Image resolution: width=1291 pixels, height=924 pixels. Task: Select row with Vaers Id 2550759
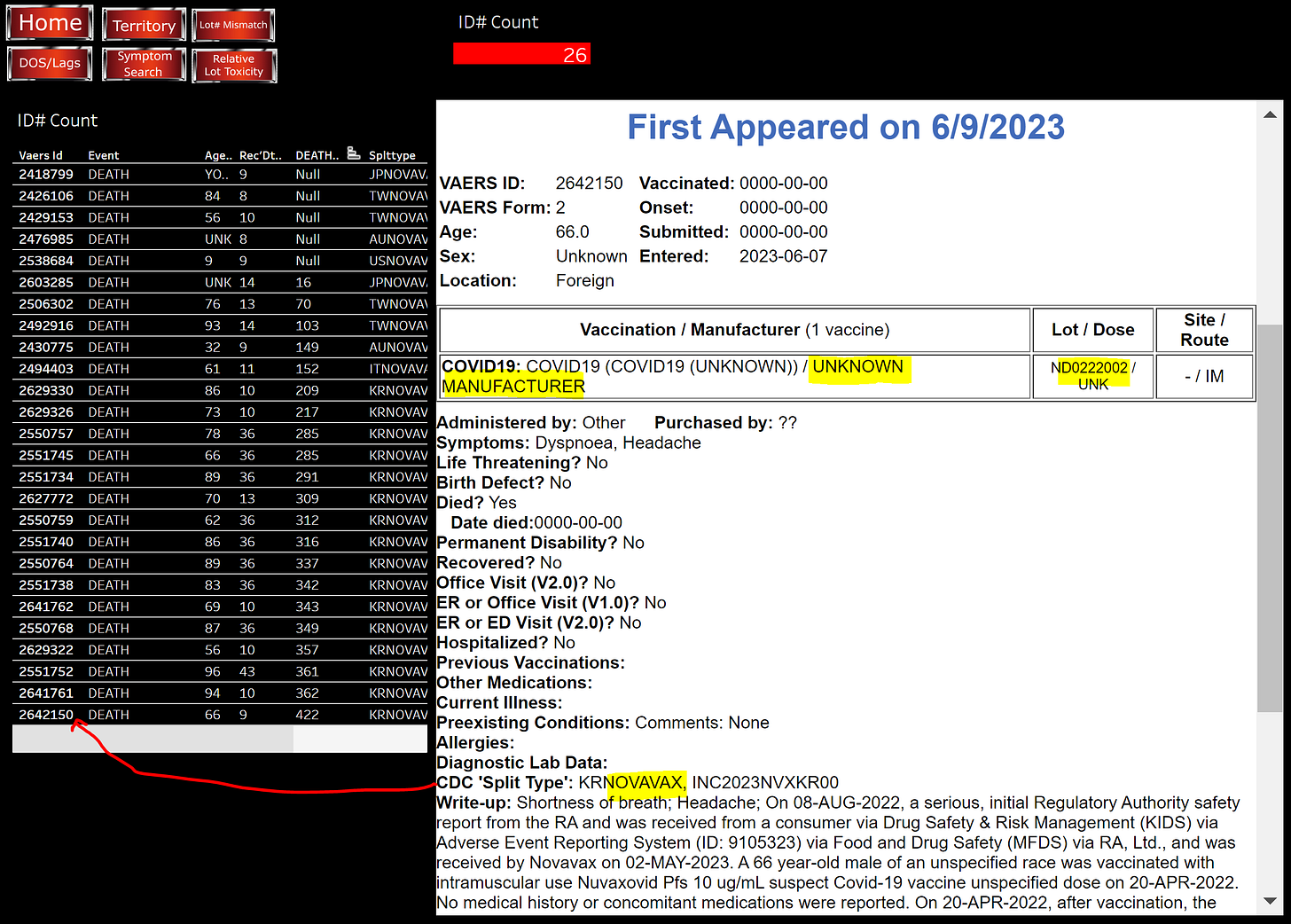tap(220, 520)
